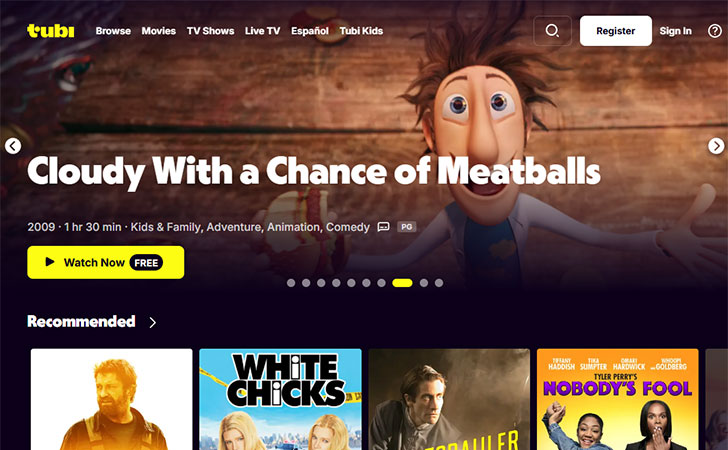Click the play icon in Watch Now
The height and width of the screenshot is (450, 728).
pyautogui.click(x=50, y=262)
